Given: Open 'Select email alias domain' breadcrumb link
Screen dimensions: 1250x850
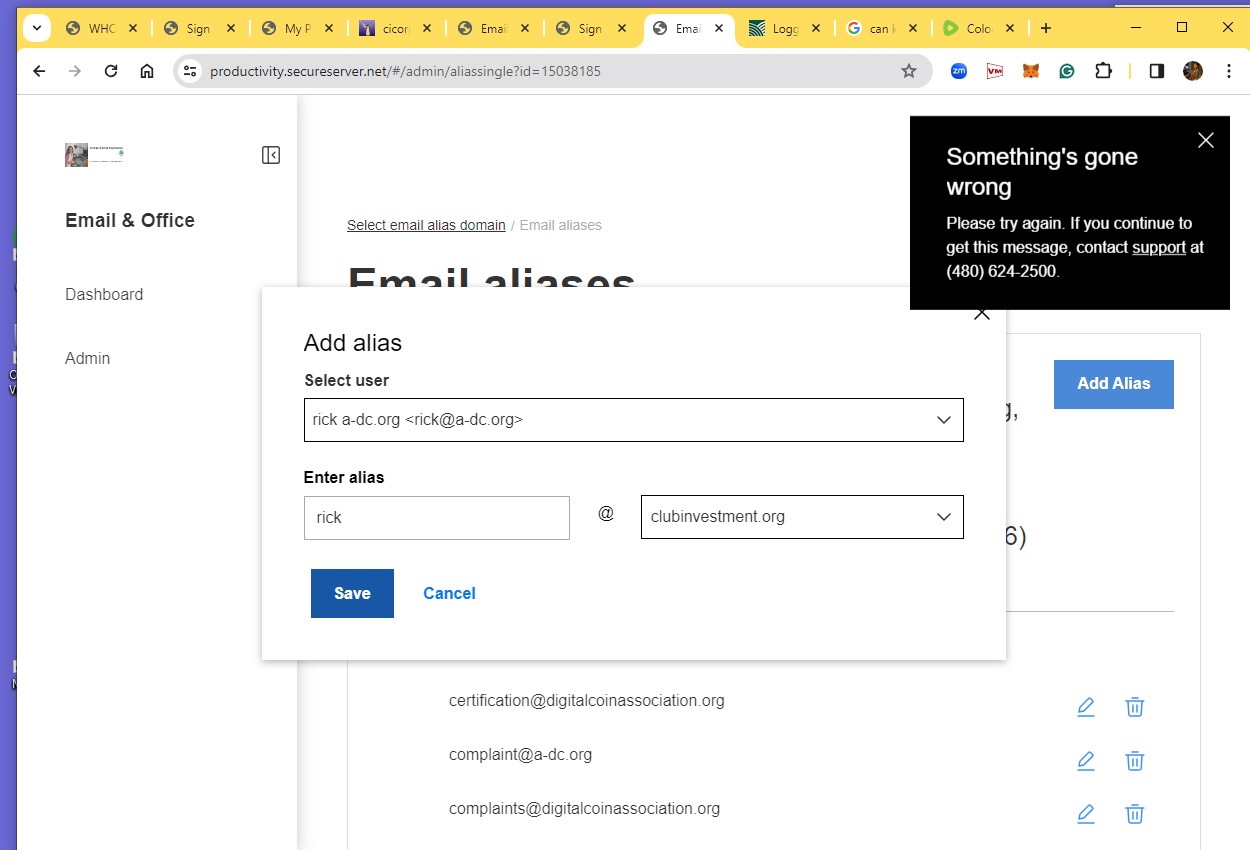Looking at the screenshot, I should 426,225.
